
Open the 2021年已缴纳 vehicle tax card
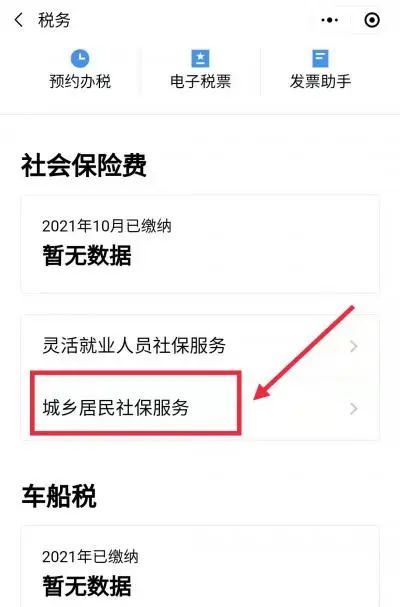(200, 566)
